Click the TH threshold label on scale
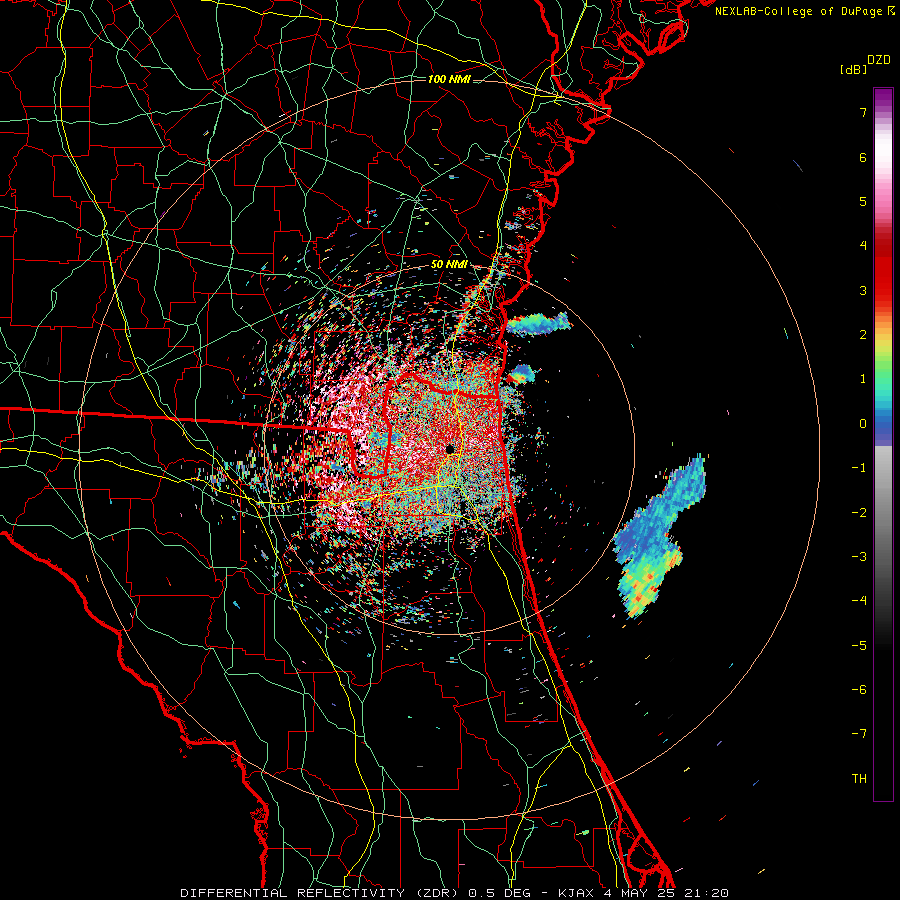This screenshot has height=900, width=900. [x=859, y=779]
